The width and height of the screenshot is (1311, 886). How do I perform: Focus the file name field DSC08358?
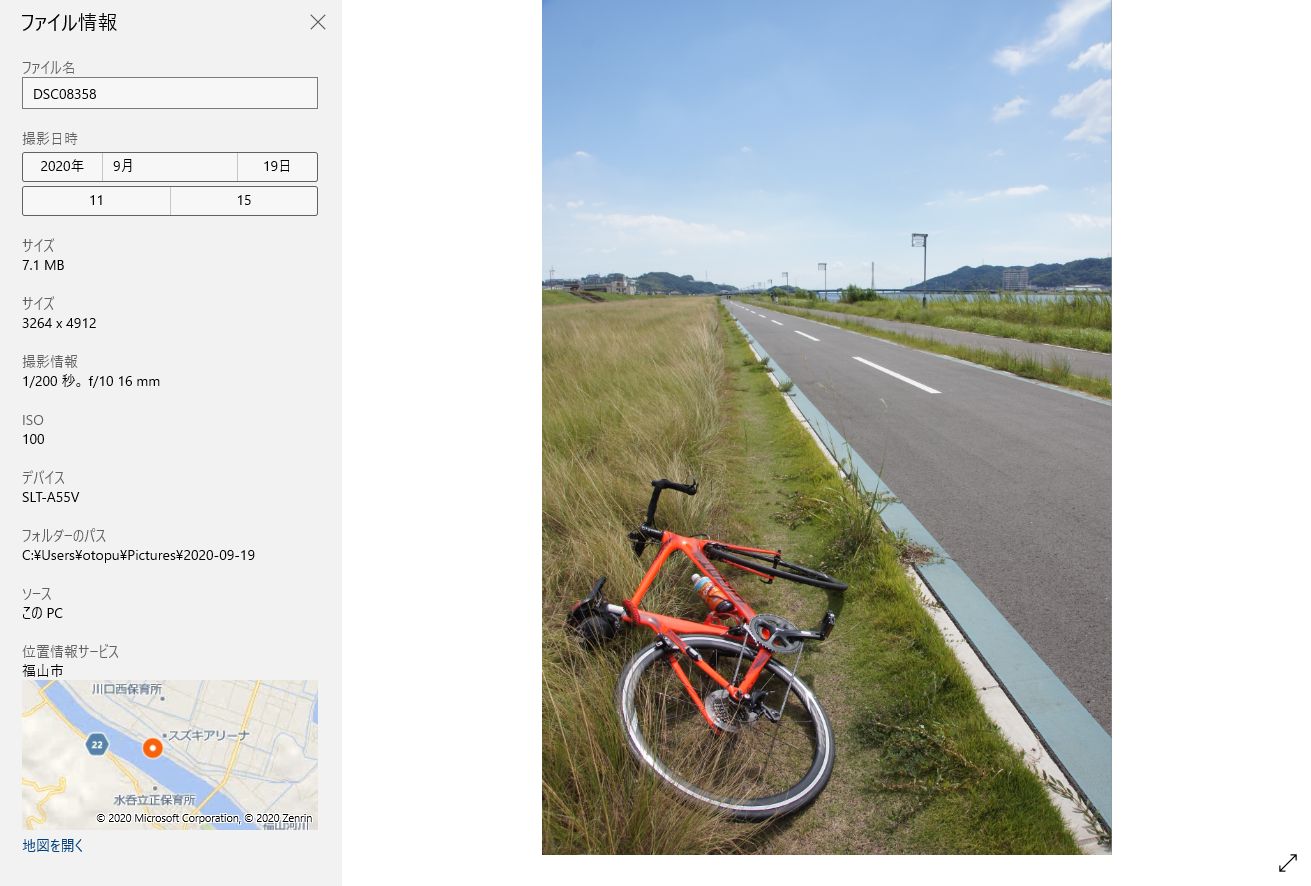170,93
